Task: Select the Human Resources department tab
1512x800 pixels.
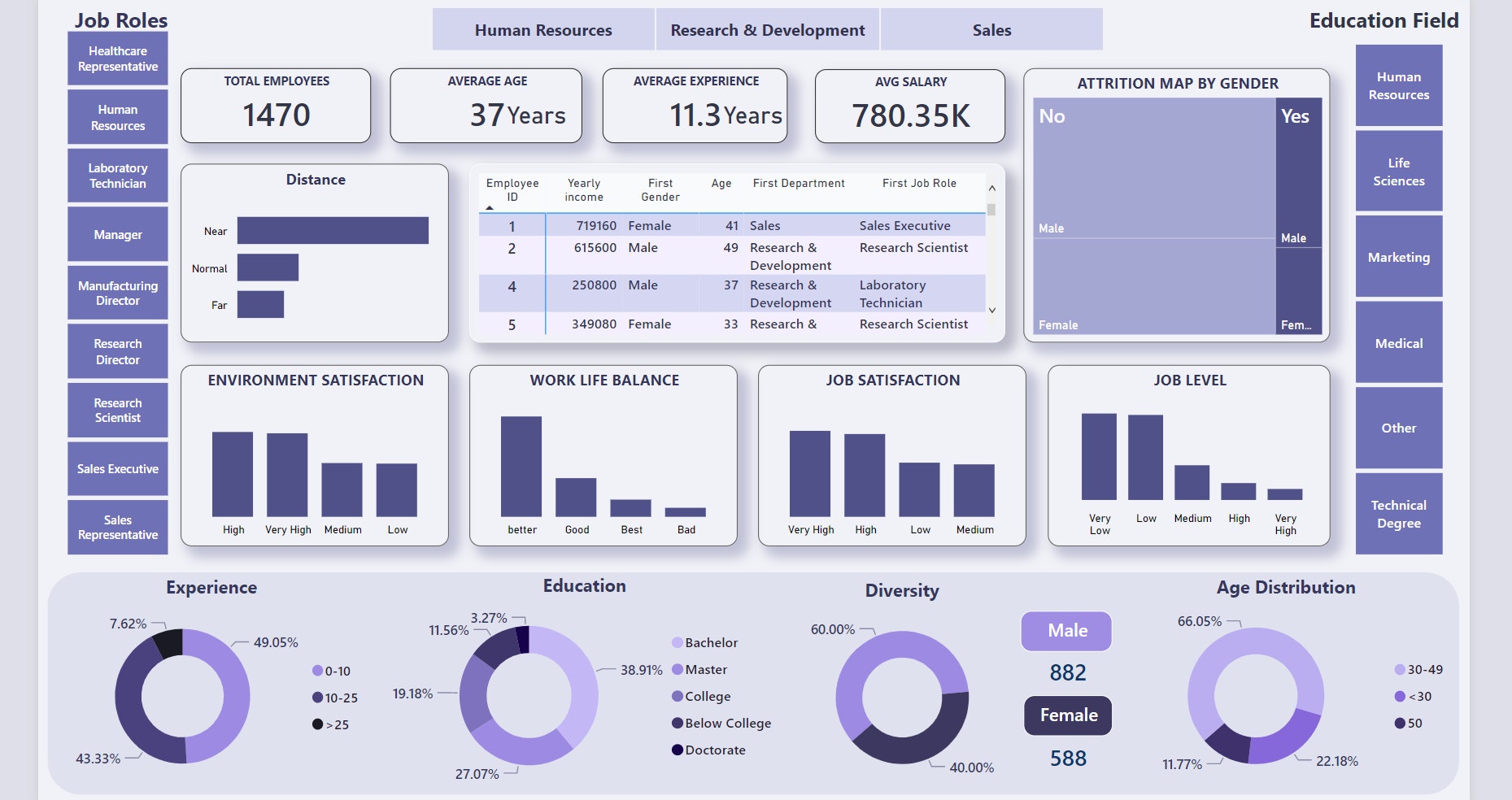Action: click(x=543, y=29)
